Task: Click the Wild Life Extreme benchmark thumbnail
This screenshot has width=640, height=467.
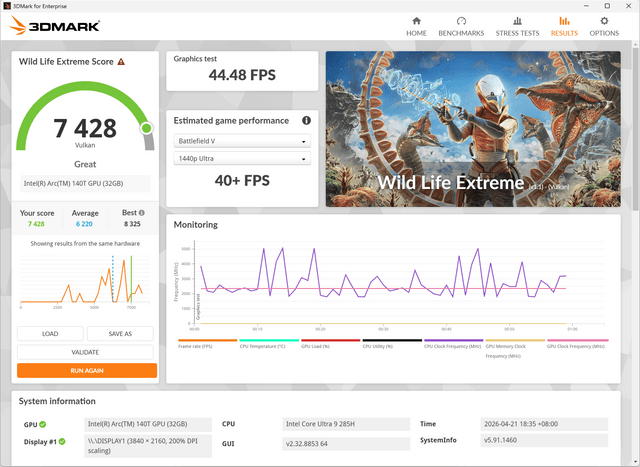Action: tap(473, 129)
